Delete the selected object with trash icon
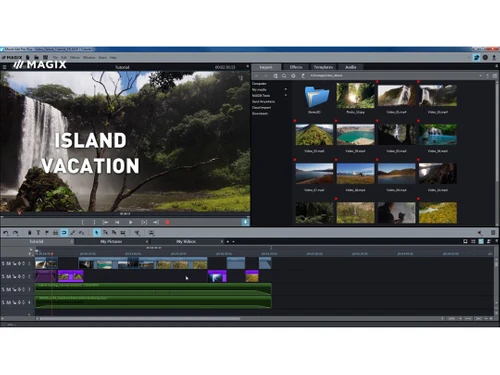Image resolution: width=500 pixels, height=375 pixels. (30, 233)
